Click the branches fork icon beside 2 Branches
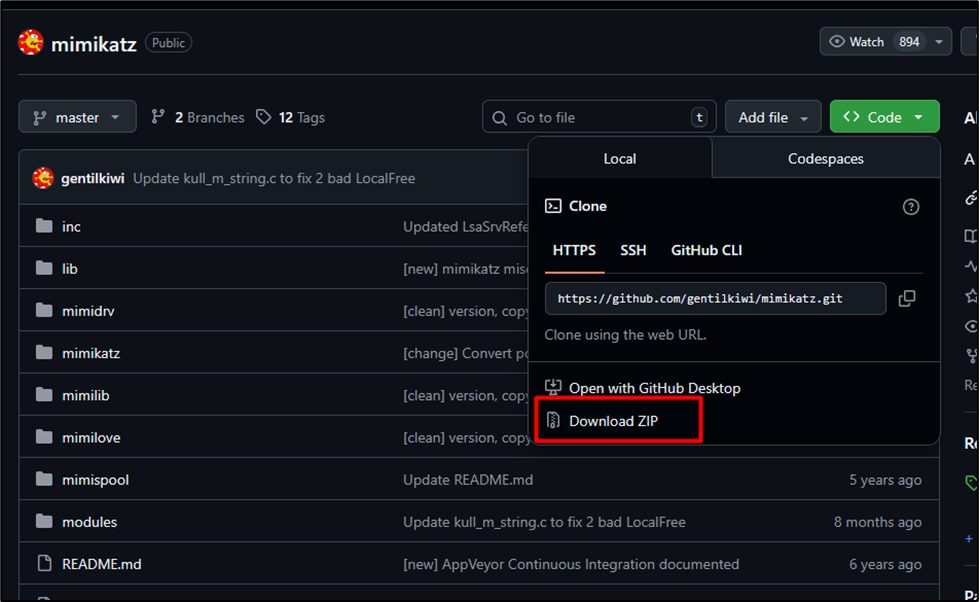This screenshot has height=602, width=979. (158, 117)
